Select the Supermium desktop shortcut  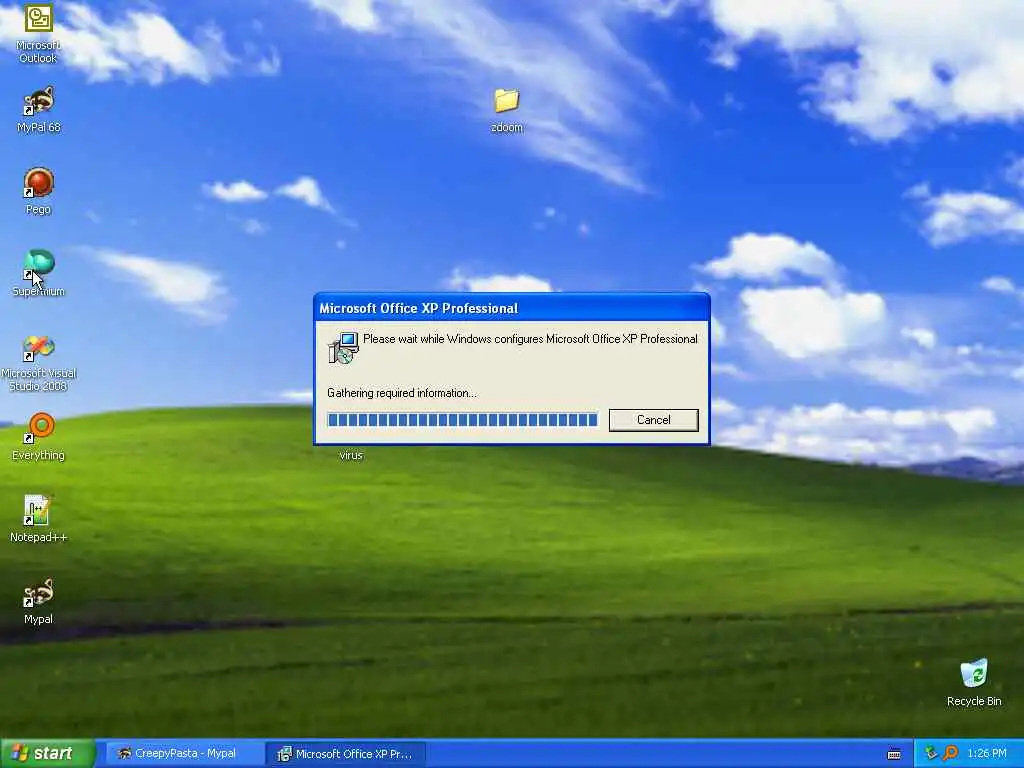tap(38, 273)
